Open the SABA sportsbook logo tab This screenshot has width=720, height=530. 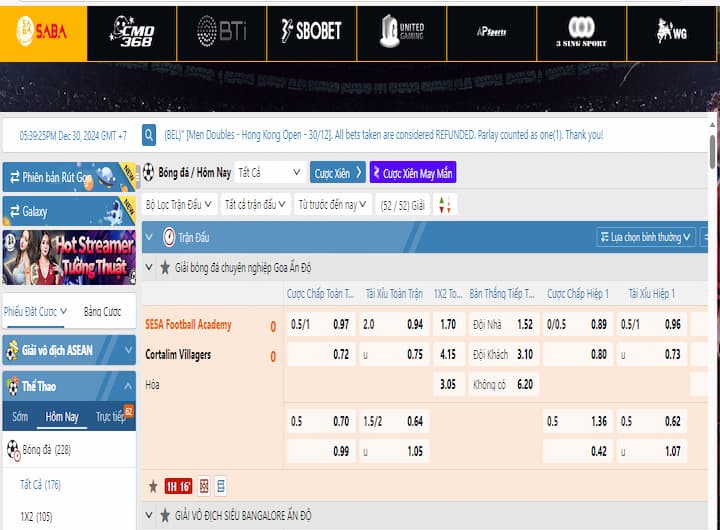point(43,31)
